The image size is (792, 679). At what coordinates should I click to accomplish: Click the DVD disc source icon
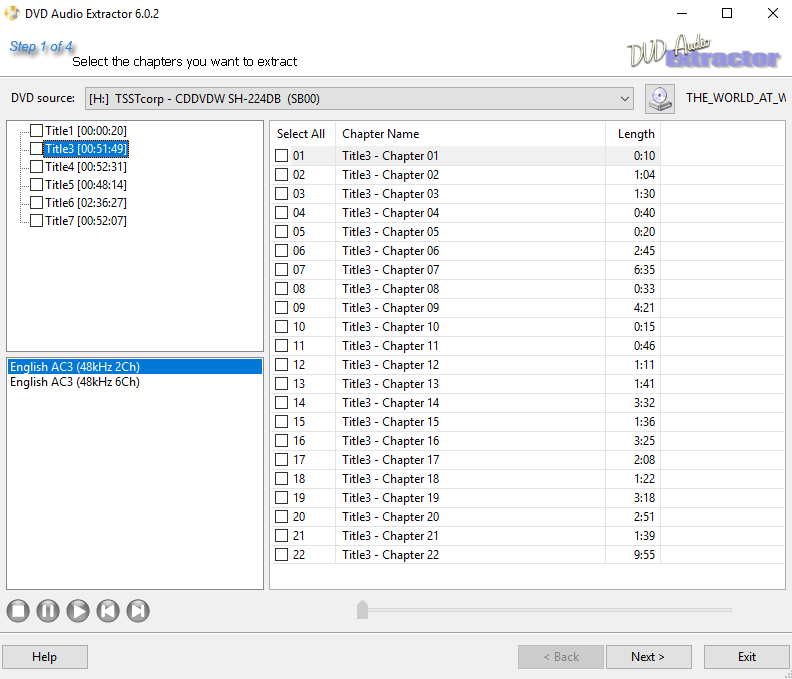(660, 99)
